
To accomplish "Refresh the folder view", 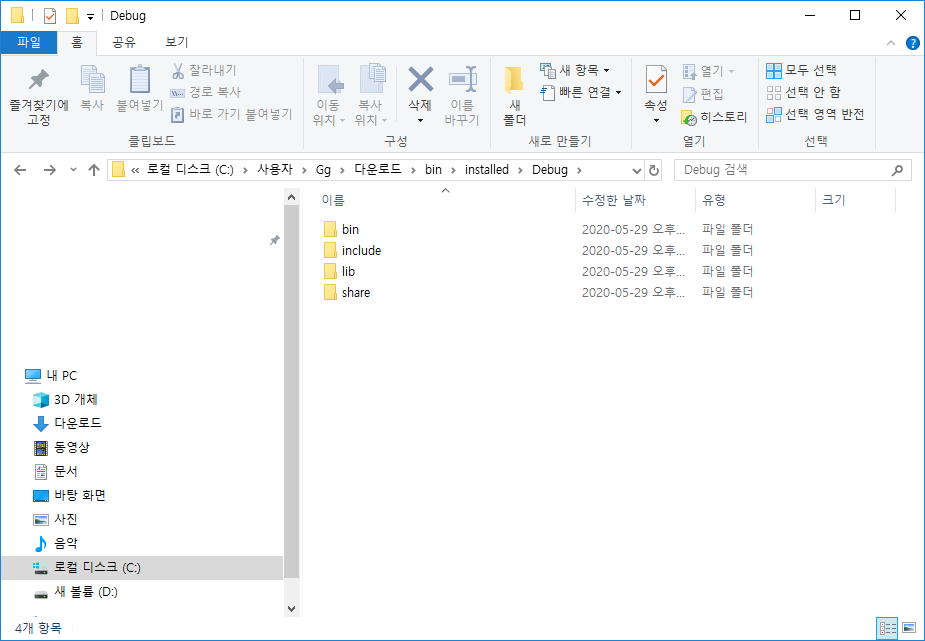I will pos(654,170).
